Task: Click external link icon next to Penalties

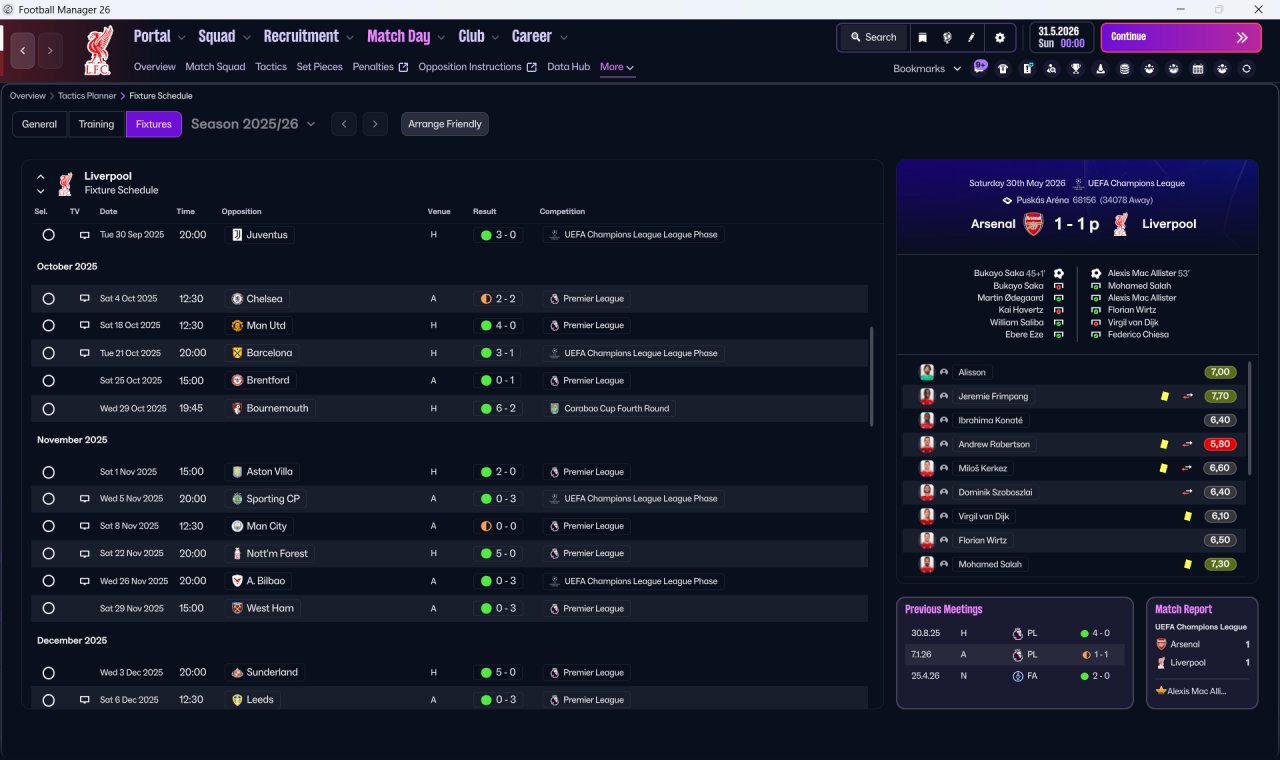Action: click(403, 67)
